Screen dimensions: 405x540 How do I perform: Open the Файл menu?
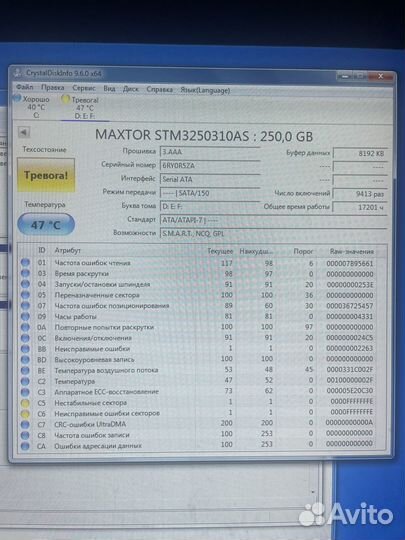point(24,87)
